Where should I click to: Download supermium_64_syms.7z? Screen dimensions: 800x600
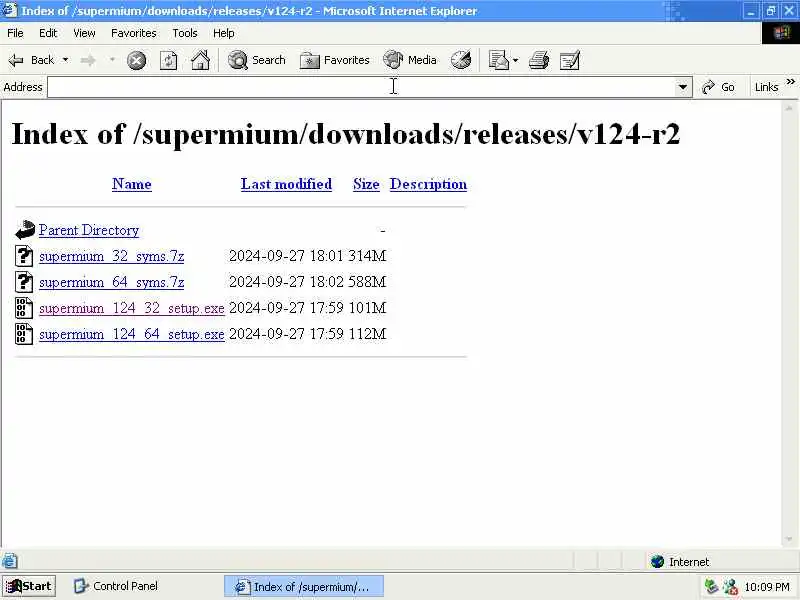pyautogui.click(x=111, y=282)
